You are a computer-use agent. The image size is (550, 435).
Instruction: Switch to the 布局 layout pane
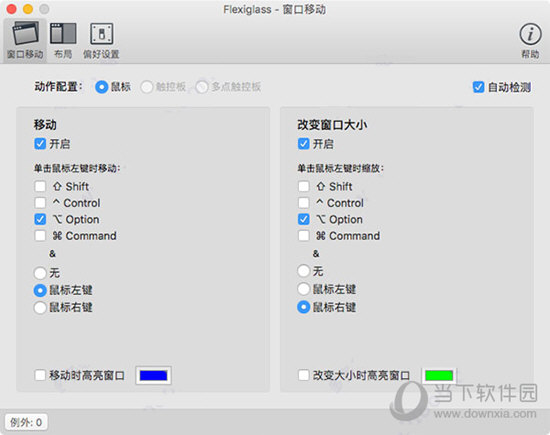(63, 40)
